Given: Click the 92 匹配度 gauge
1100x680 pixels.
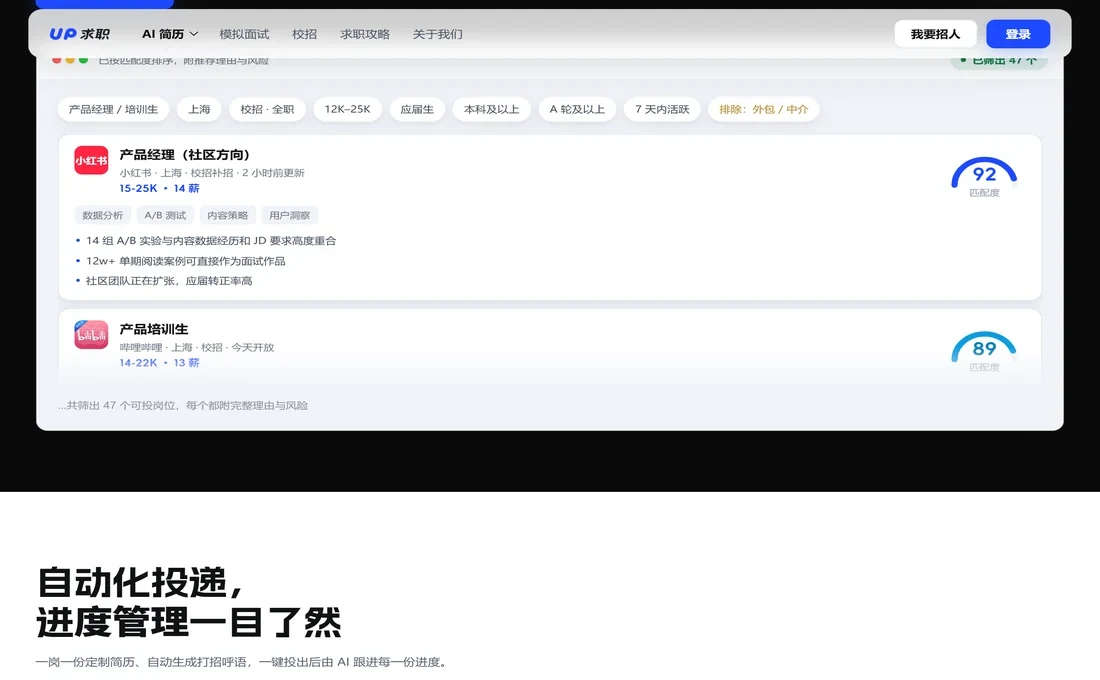Looking at the screenshot, I should pyautogui.click(x=984, y=177).
